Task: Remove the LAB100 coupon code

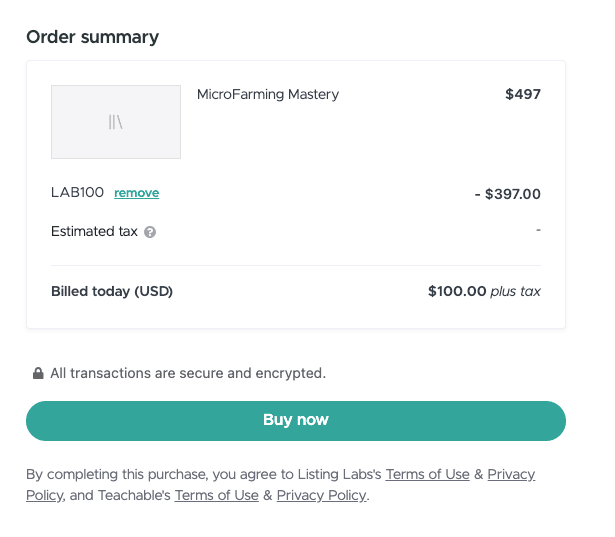Action: click(x=136, y=193)
